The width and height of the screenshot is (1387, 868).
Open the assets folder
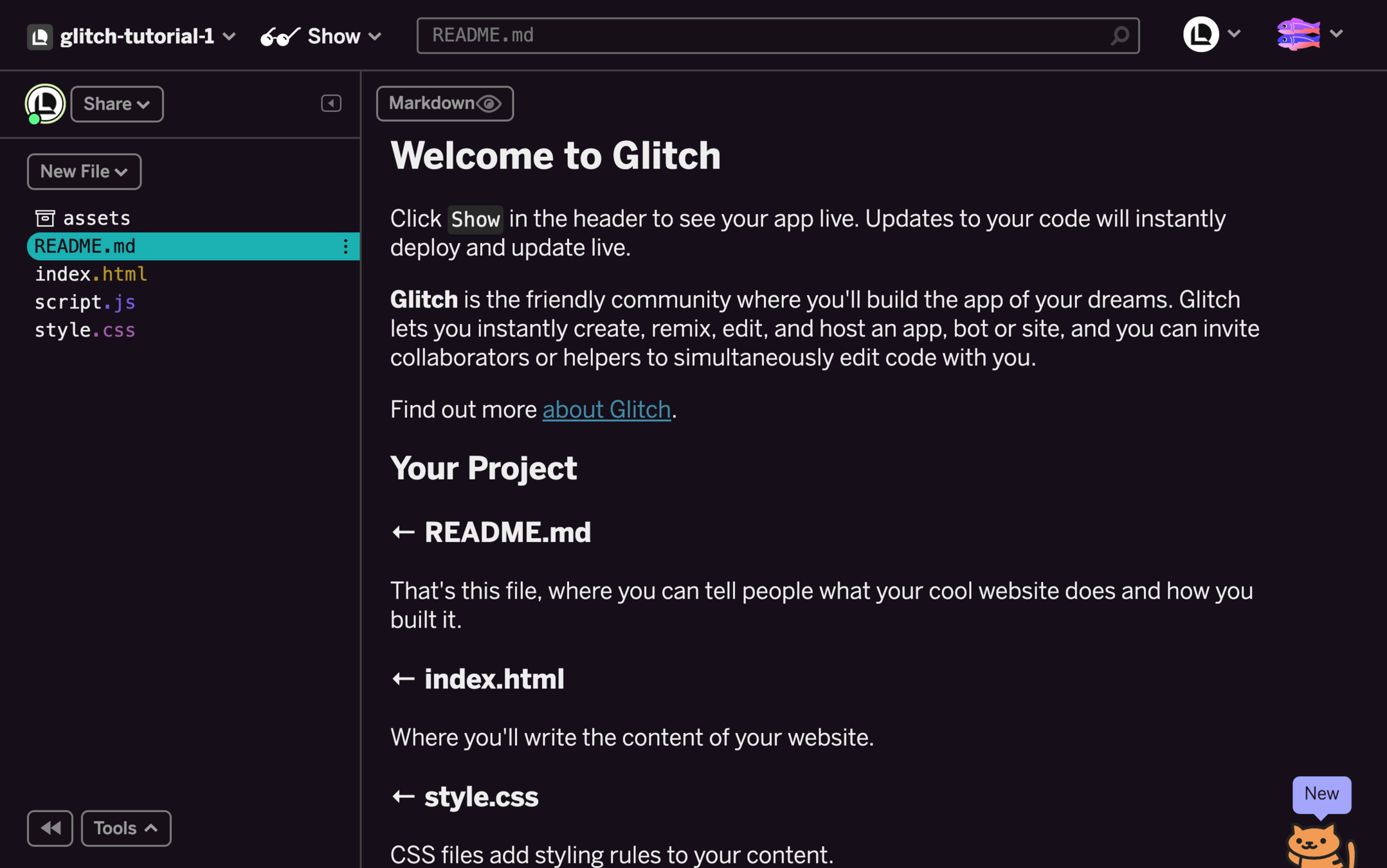pyautogui.click(x=96, y=218)
